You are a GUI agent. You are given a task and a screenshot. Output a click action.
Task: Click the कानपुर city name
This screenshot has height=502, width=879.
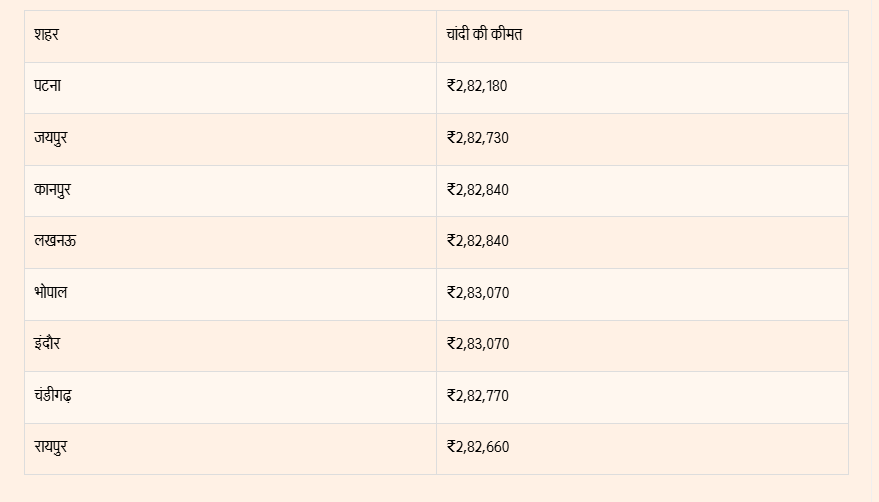click(52, 190)
